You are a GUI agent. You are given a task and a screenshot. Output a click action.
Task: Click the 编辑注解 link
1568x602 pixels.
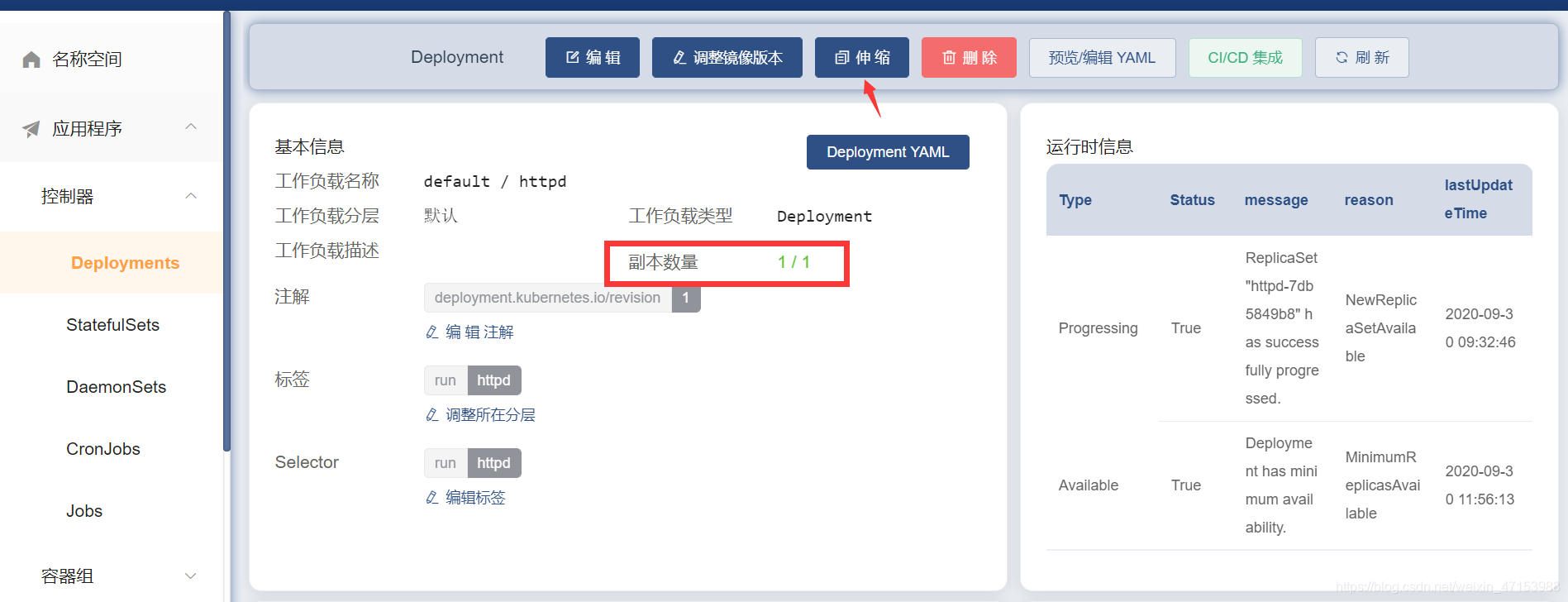coord(469,332)
